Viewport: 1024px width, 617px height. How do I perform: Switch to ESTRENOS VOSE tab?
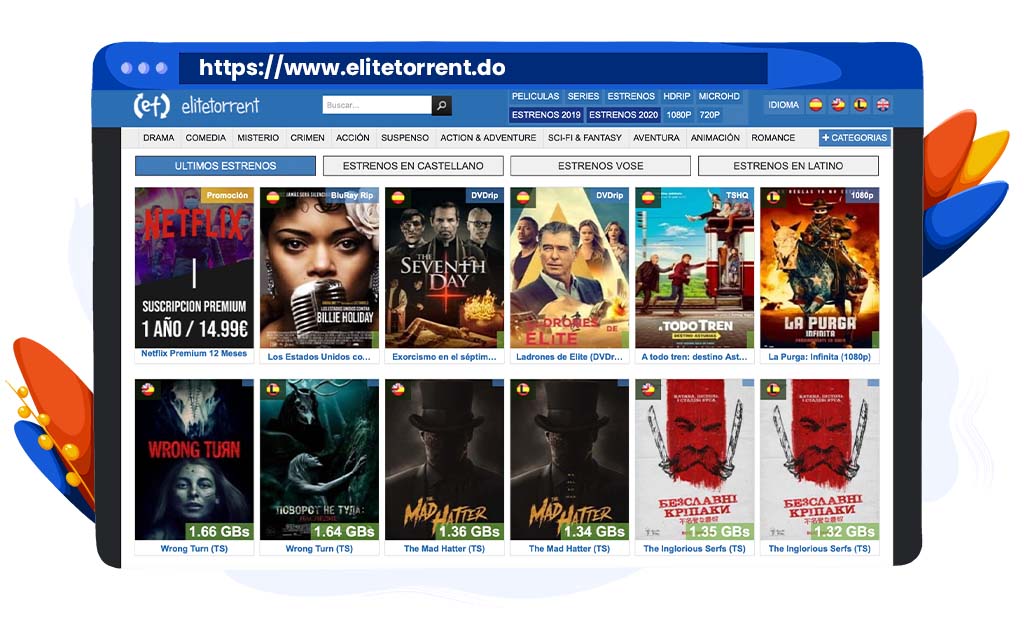600,166
